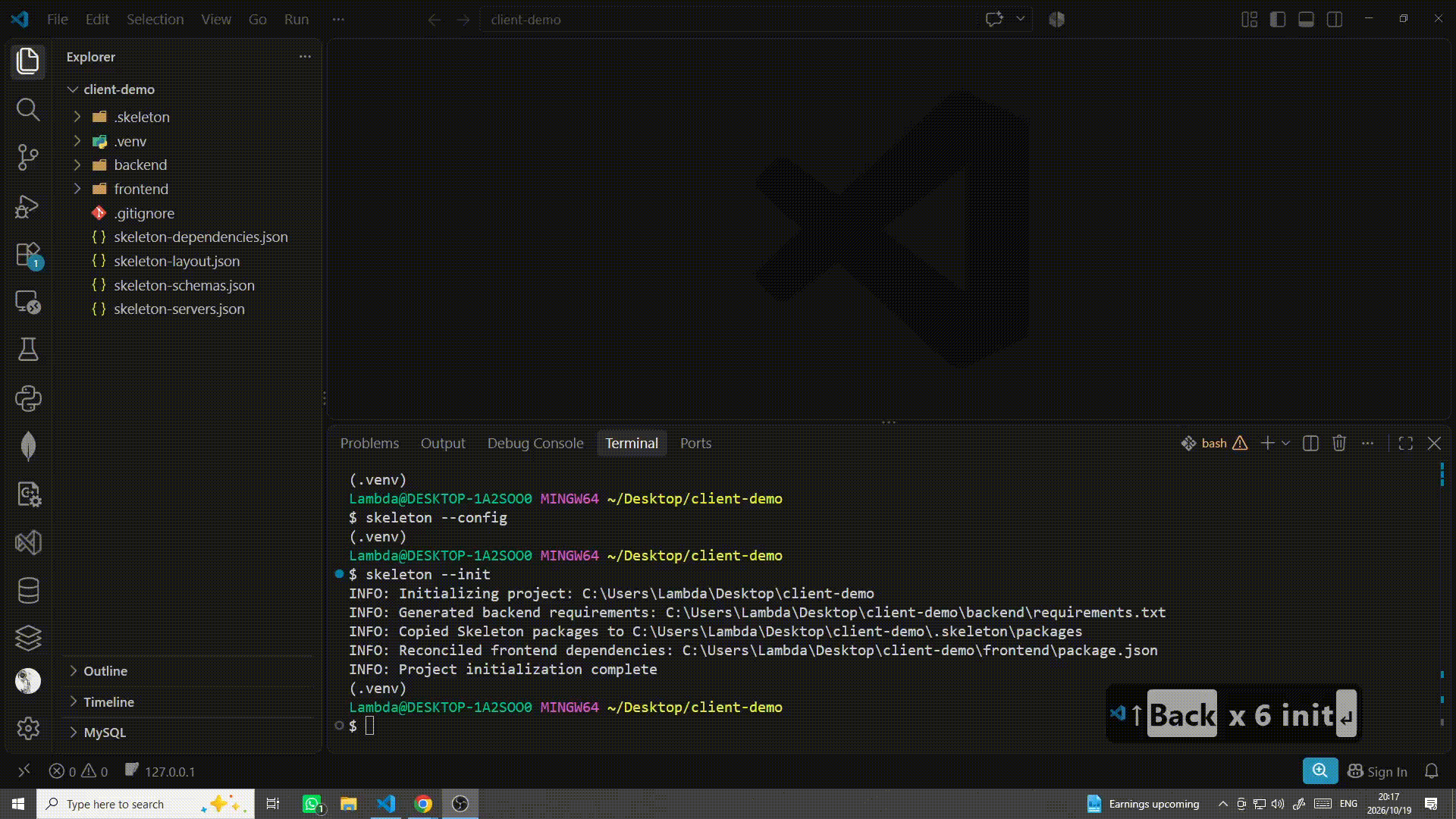Open the Copilot chat icon
1456x819 pixels.
click(x=994, y=20)
